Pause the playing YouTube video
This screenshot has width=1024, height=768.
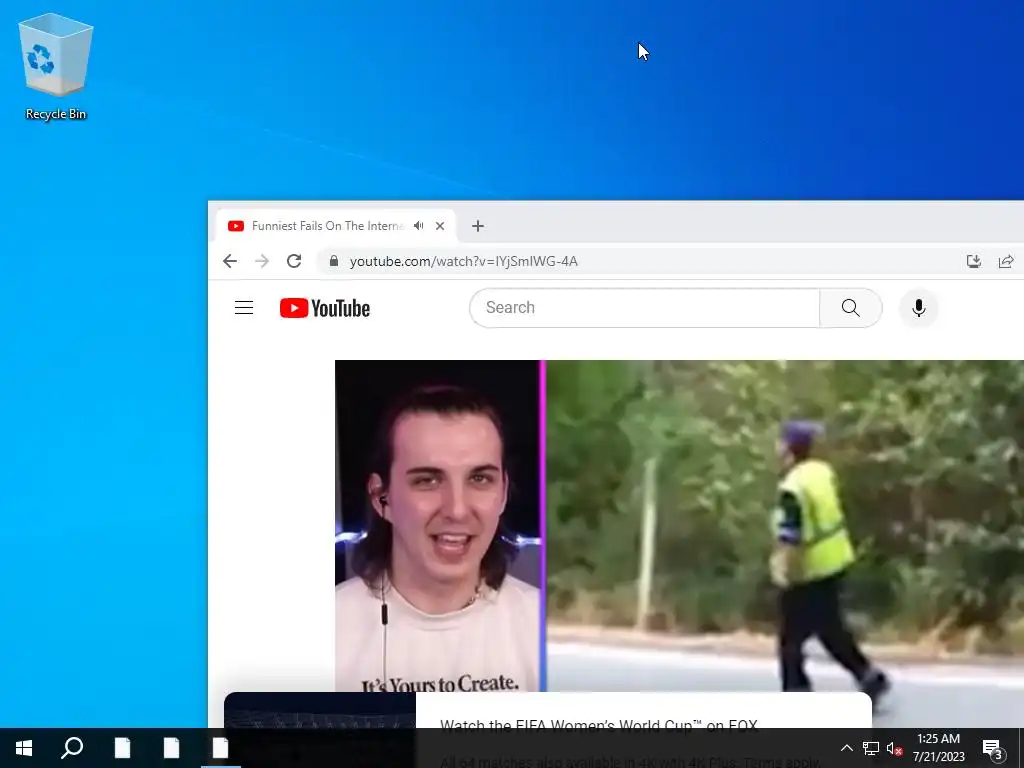pos(679,526)
